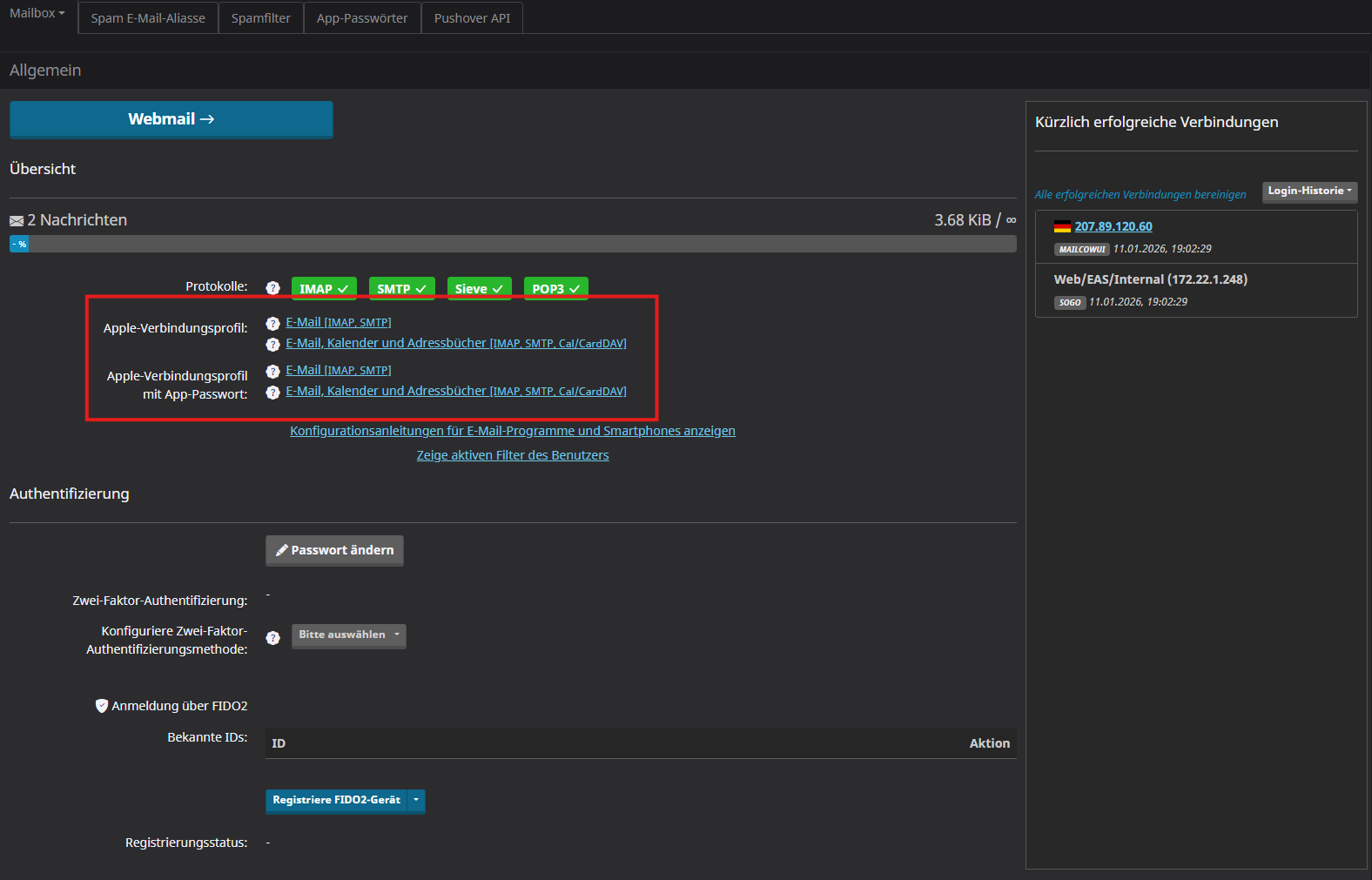
Task: Click the Passwort ändern button
Action: 334,550
